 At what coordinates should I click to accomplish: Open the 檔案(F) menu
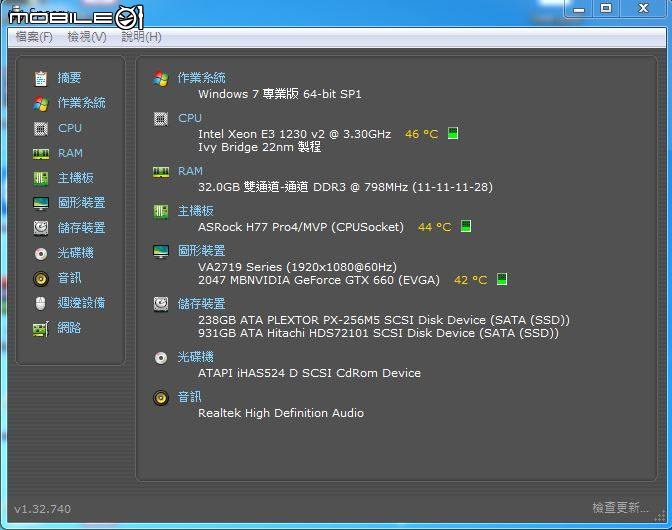pos(34,37)
